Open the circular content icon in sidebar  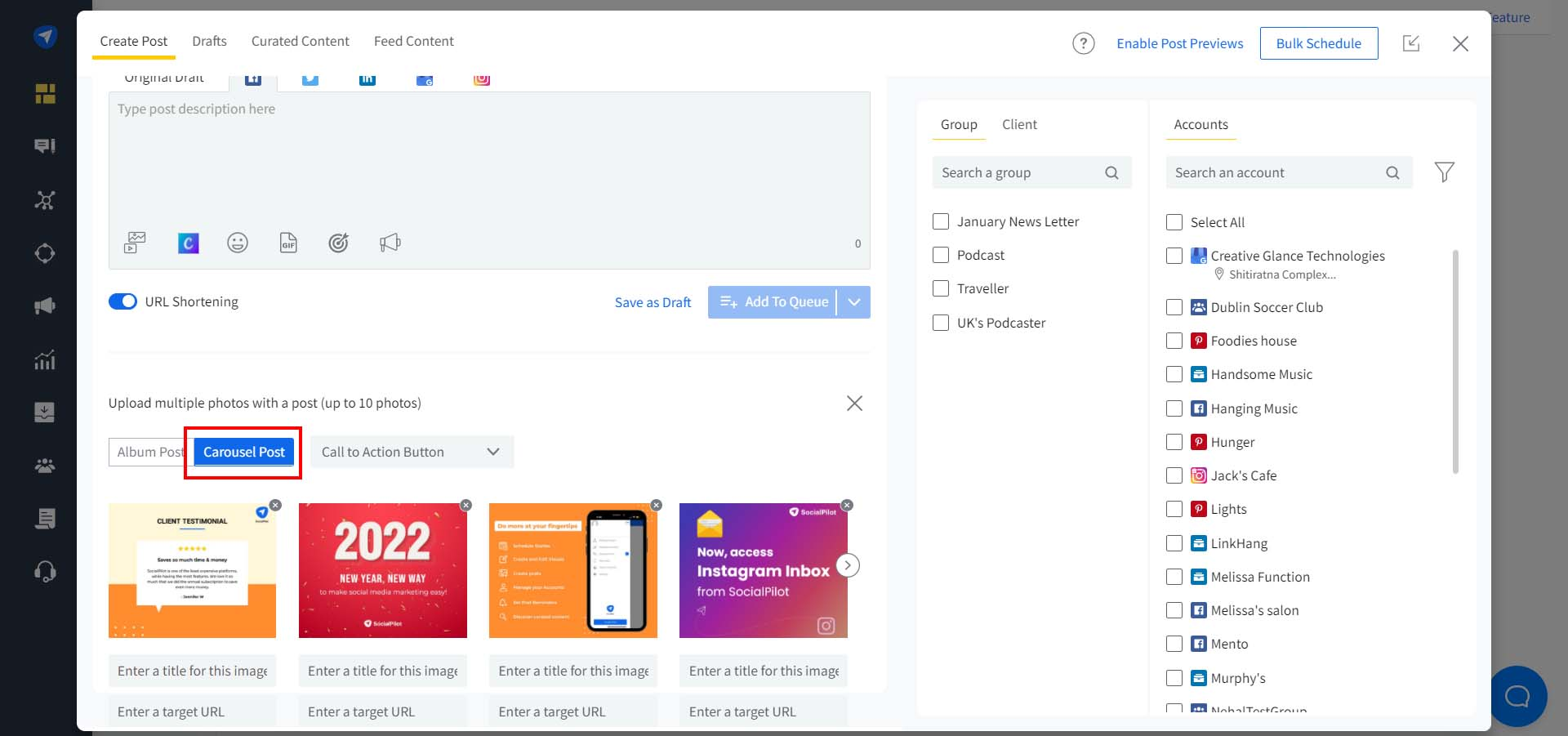pyautogui.click(x=45, y=253)
